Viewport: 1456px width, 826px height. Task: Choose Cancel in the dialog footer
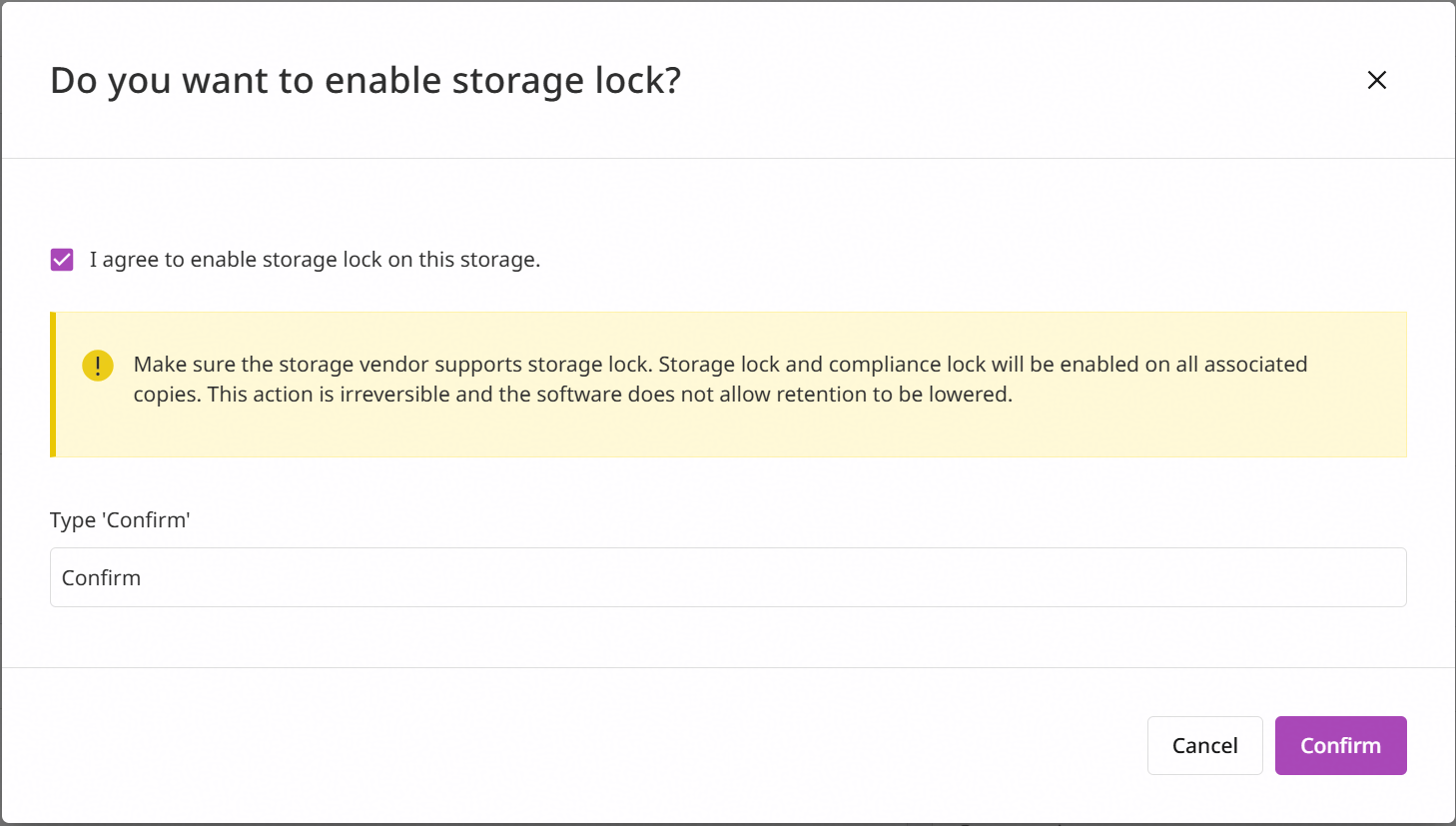click(1205, 745)
